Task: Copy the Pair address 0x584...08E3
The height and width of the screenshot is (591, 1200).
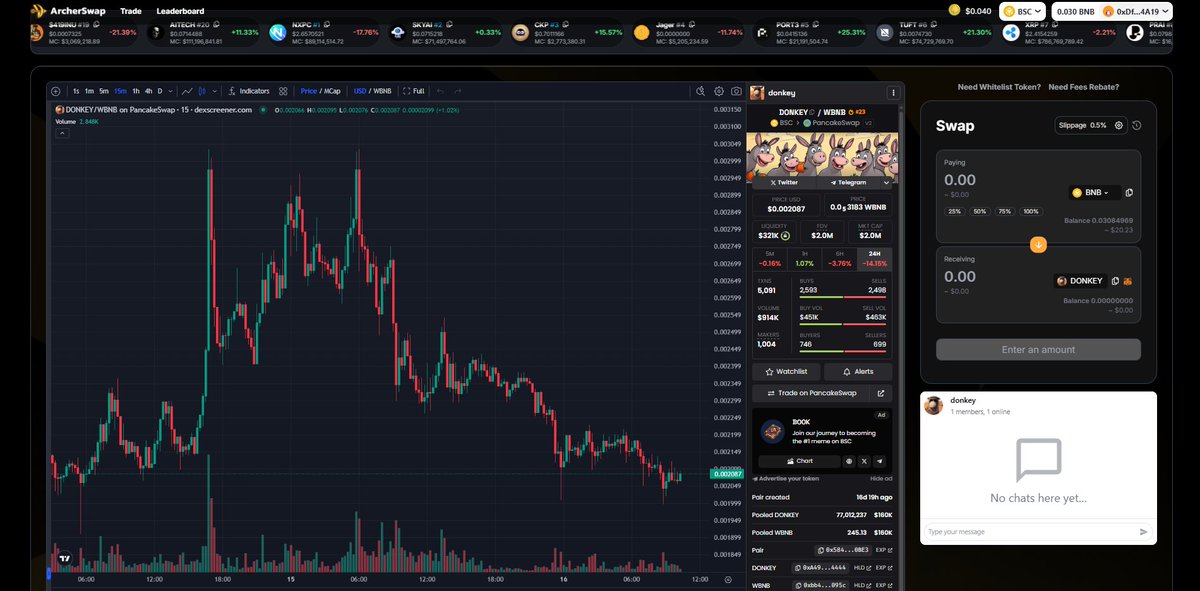Action: pos(843,550)
